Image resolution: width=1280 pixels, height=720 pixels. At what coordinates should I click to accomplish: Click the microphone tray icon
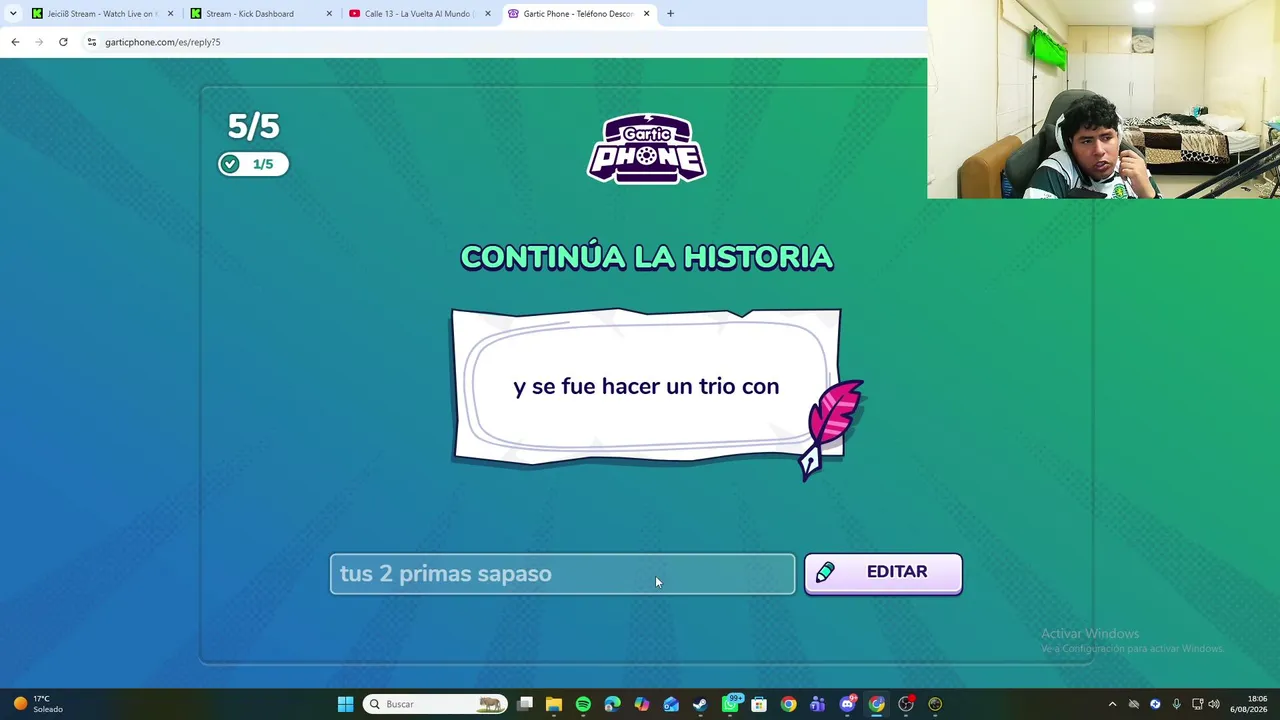pyautogui.click(x=1176, y=704)
